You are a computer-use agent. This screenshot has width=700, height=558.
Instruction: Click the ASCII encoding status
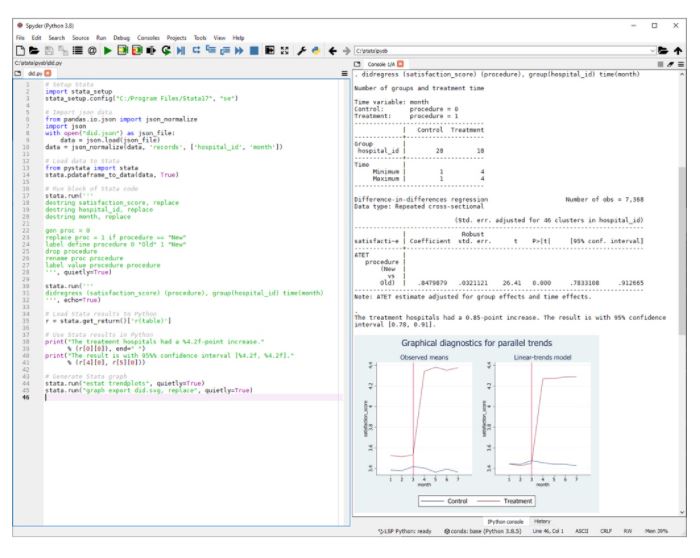582,531
